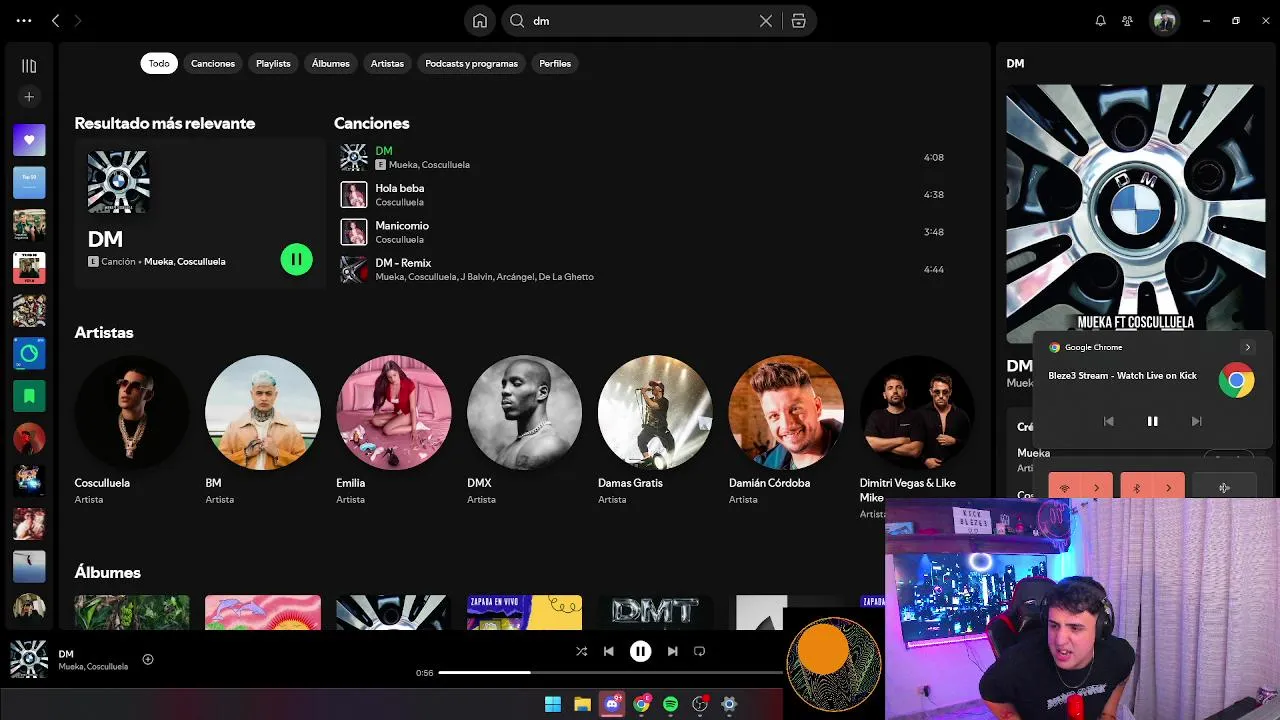Open the Emilia artist card
This screenshot has height=720, width=1280.
393,430
